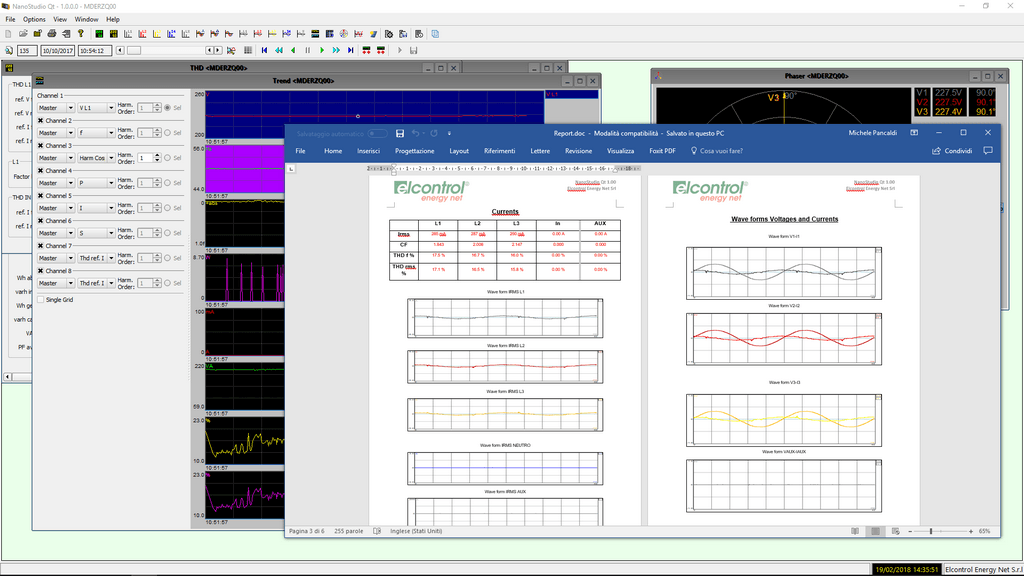The height and width of the screenshot is (576, 1024).
Task: Click the open folder icon in toolbar
Action: pos(22,33)
